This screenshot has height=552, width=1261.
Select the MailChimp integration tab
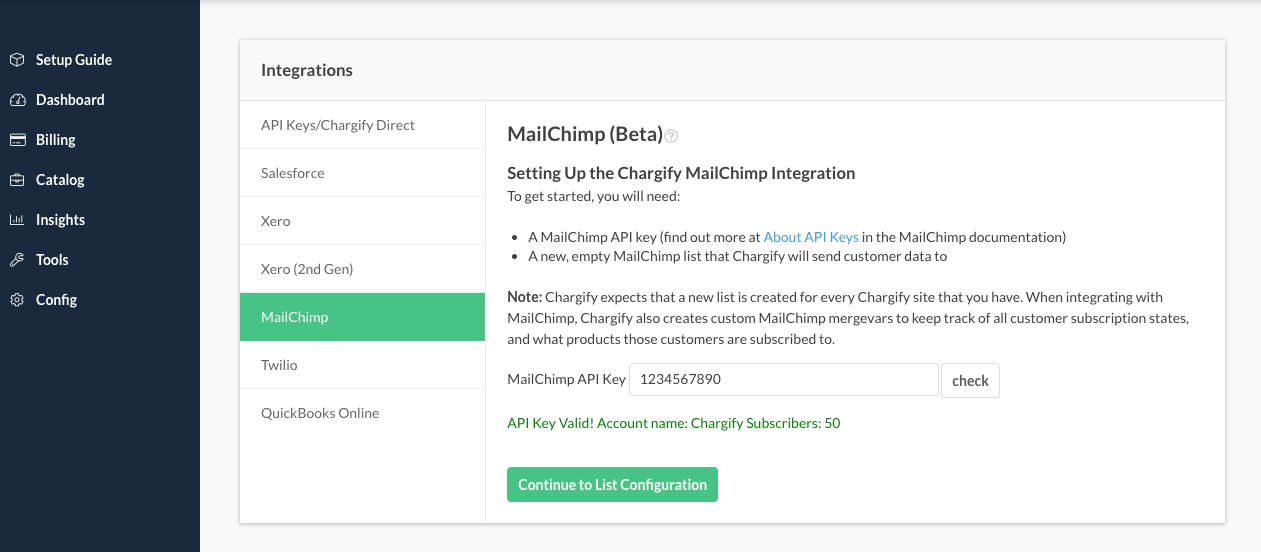click(295, 317)
